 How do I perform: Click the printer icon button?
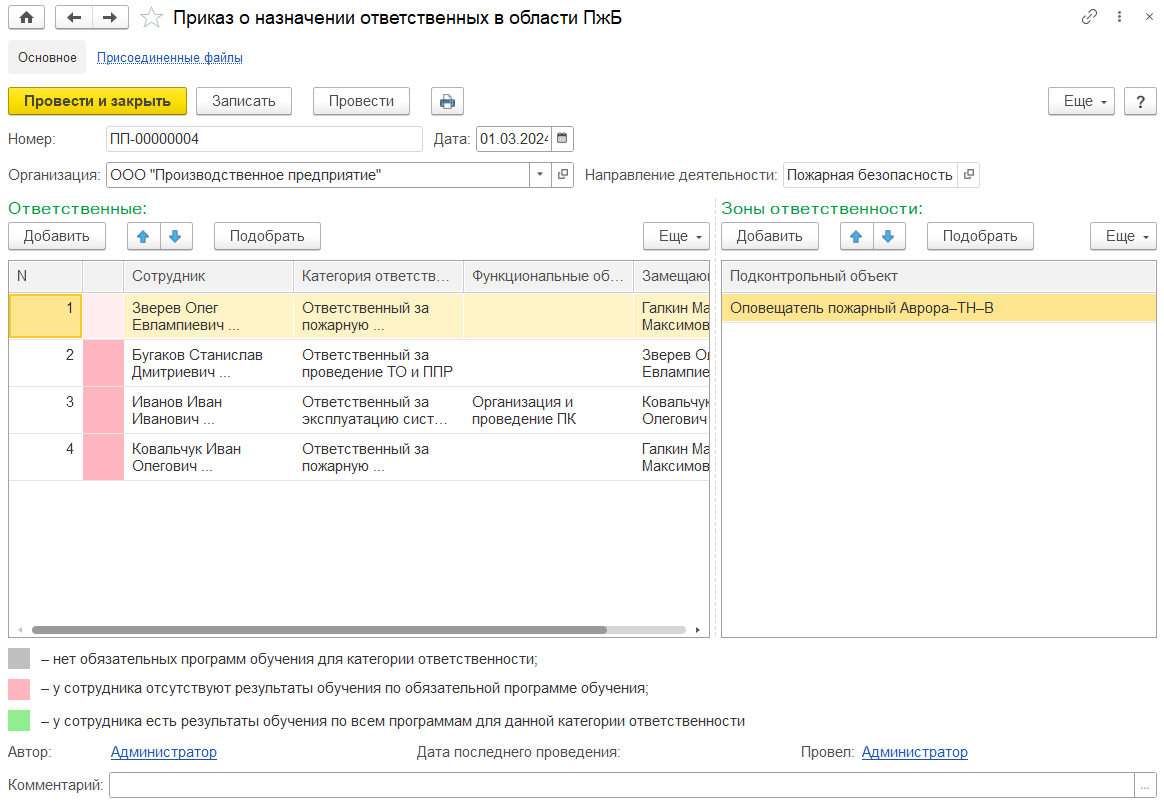coord(447,101)
